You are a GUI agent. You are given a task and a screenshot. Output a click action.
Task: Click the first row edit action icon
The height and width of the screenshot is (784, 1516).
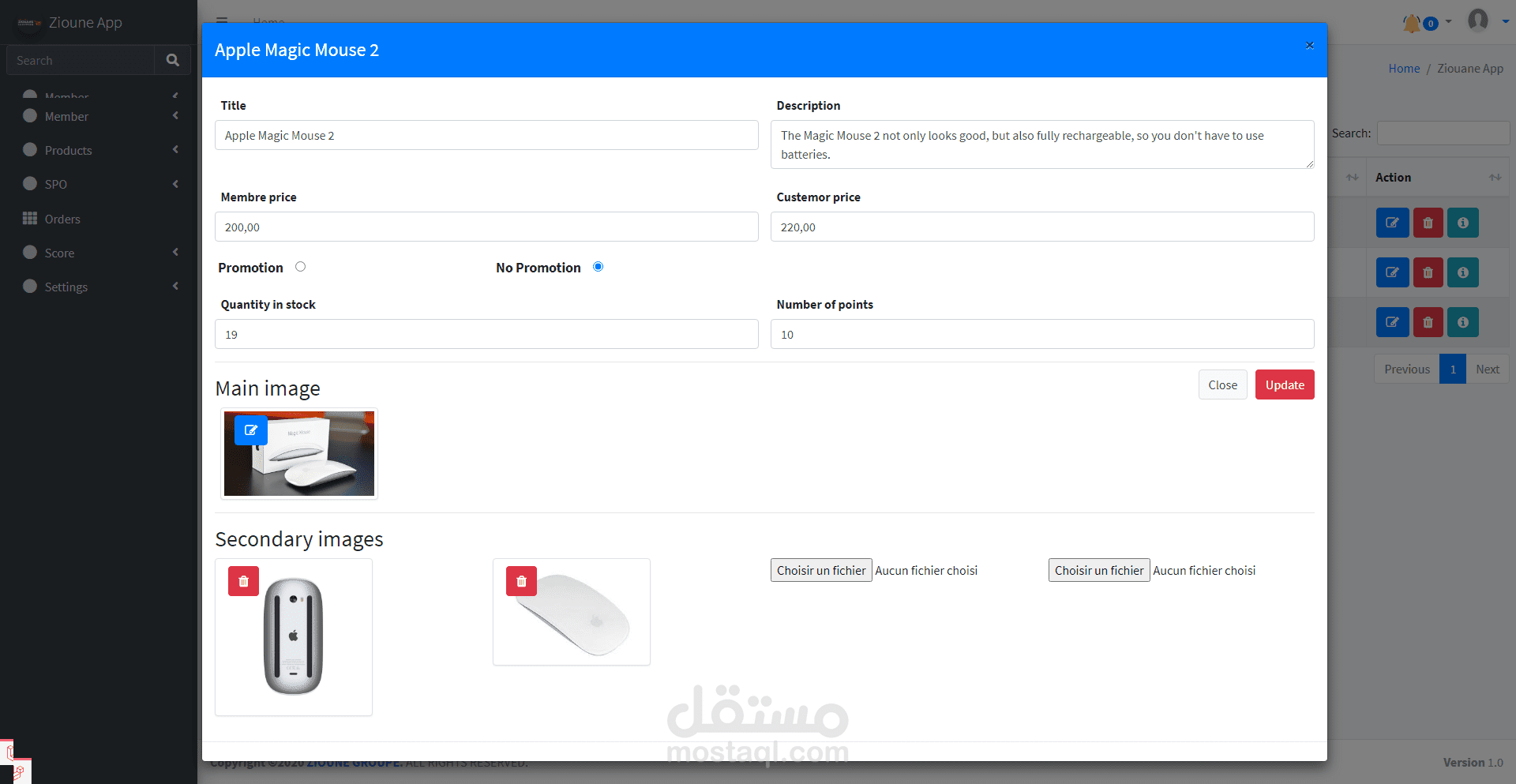point(1392,223)
